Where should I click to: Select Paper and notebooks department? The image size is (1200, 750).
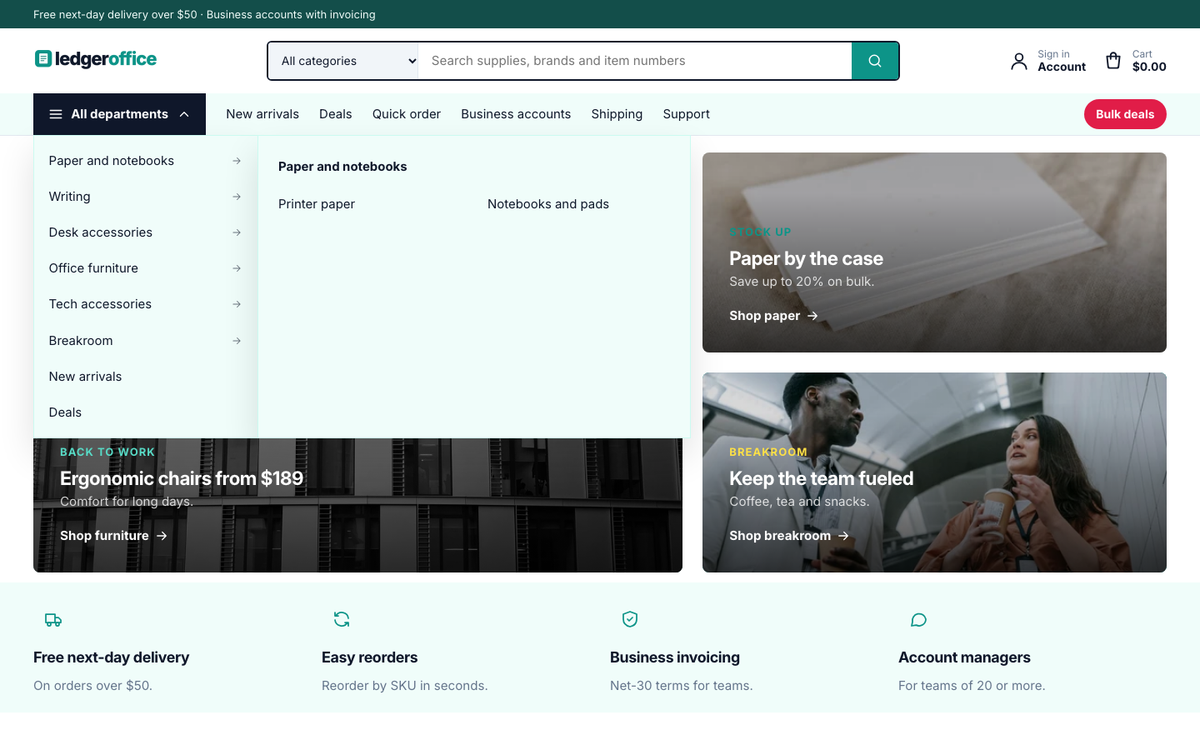(x=145, y=161)
